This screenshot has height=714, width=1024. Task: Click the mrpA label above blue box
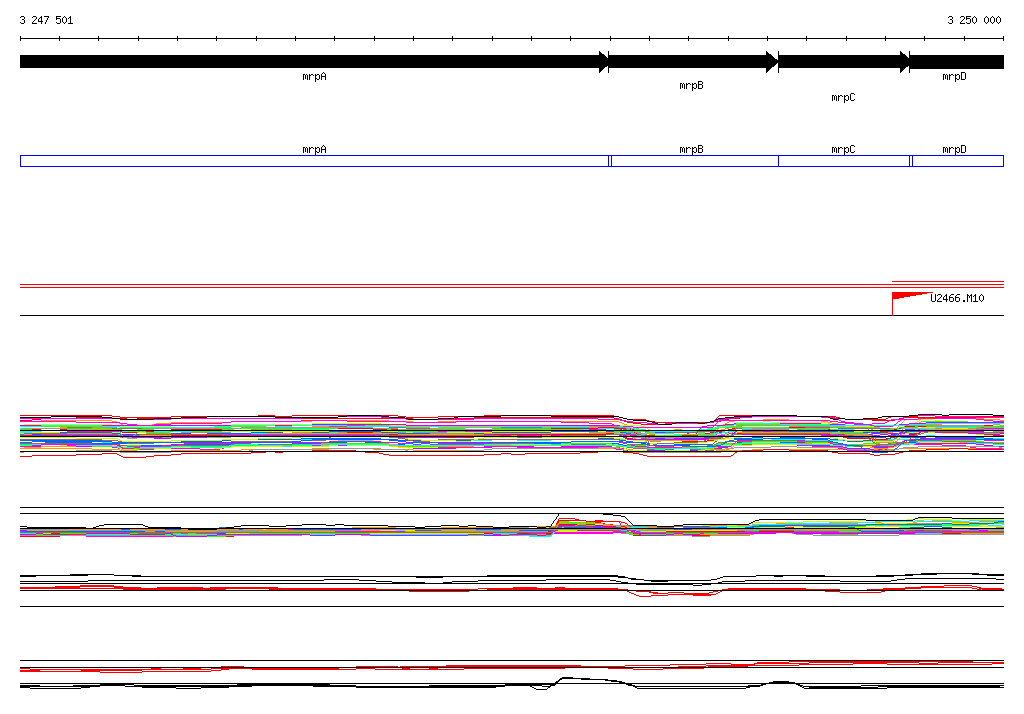coord(314,150)
